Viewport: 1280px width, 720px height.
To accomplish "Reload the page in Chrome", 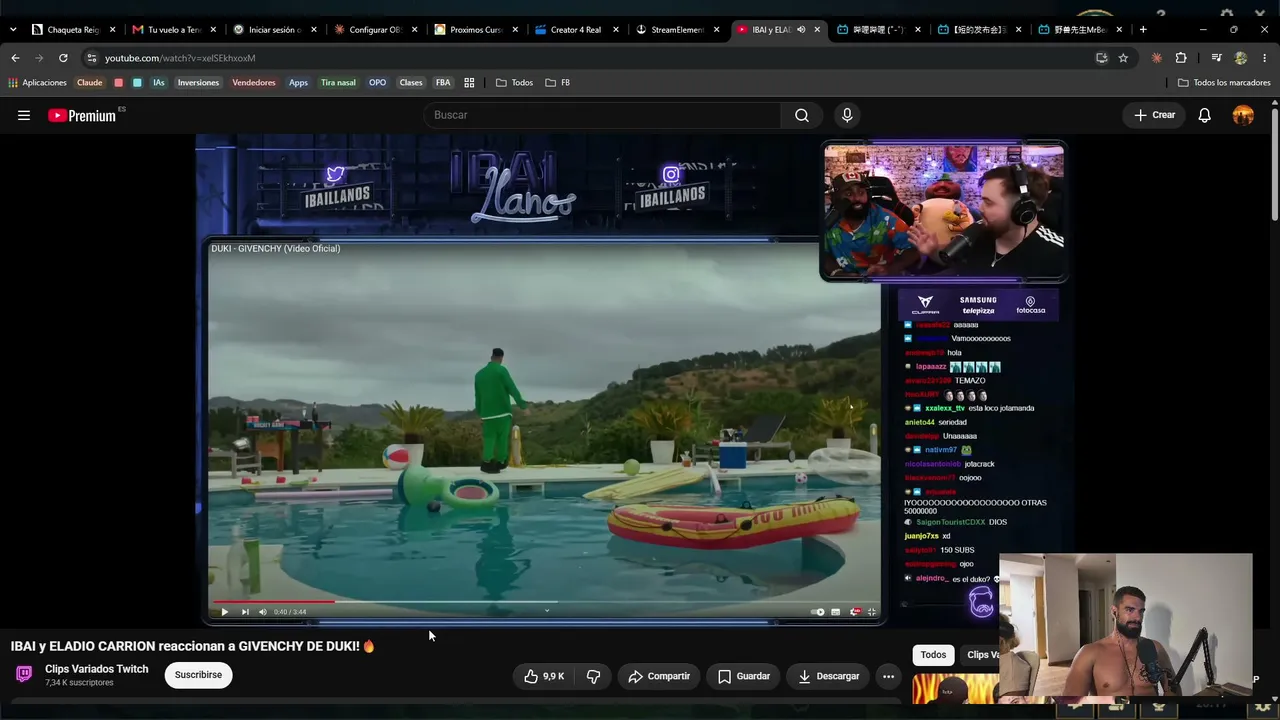I will click(x=63, y=58).
